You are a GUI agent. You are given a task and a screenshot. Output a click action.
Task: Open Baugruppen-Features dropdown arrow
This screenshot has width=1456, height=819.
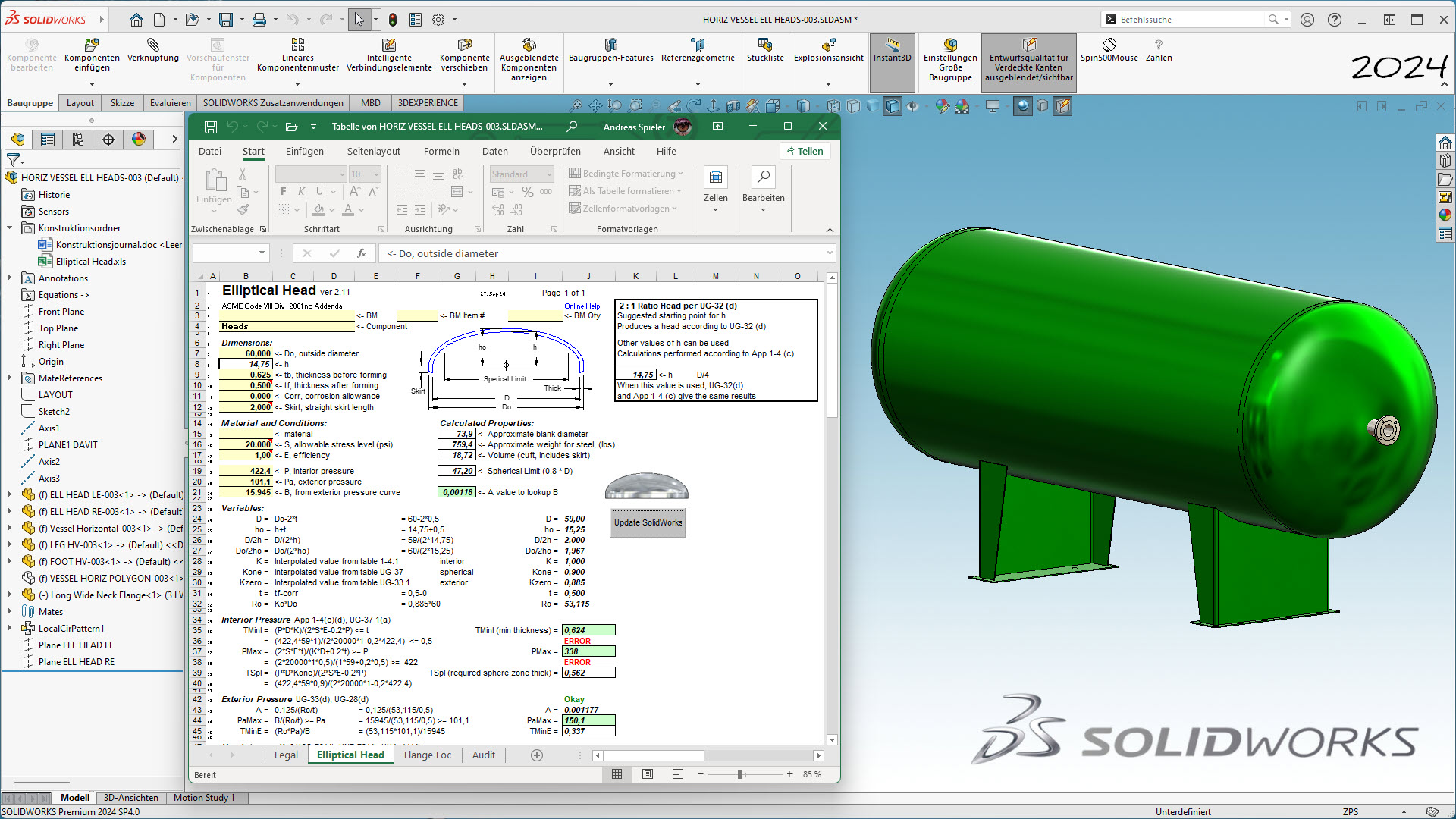(x=611, y=84)
